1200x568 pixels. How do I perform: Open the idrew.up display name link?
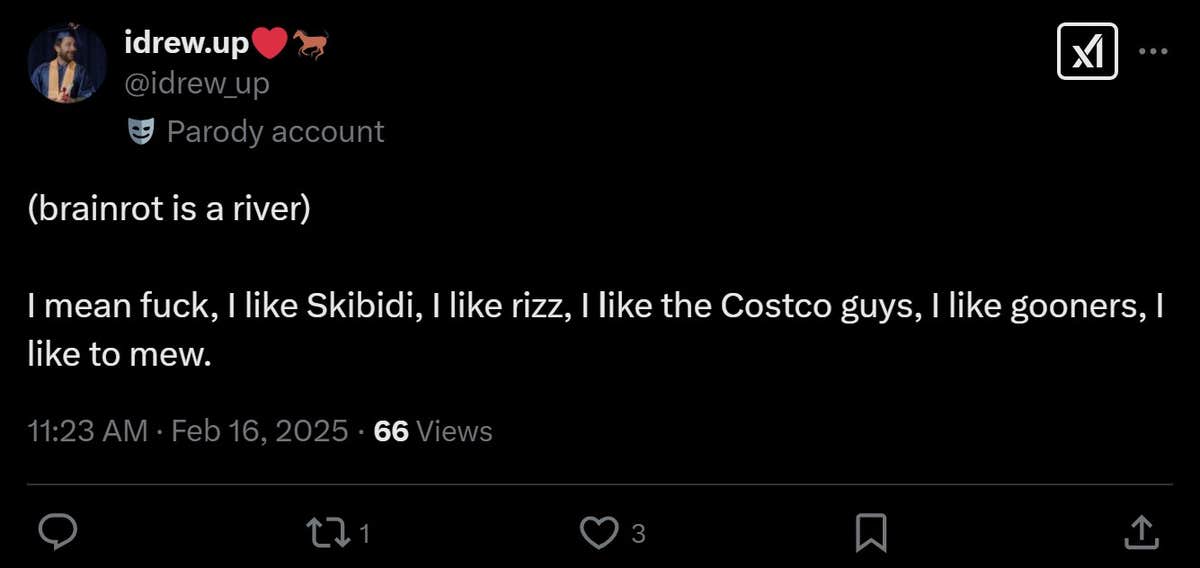click(186, 42)
